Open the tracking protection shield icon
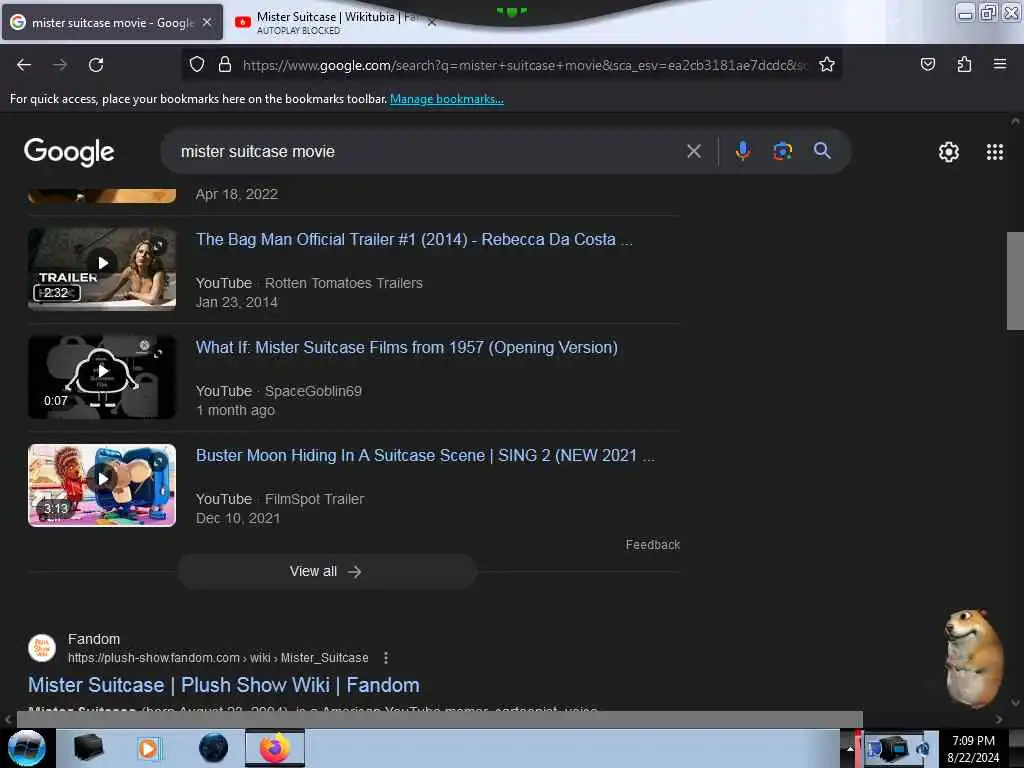This screenshot has width=1024, height=768. click(197, 64)
